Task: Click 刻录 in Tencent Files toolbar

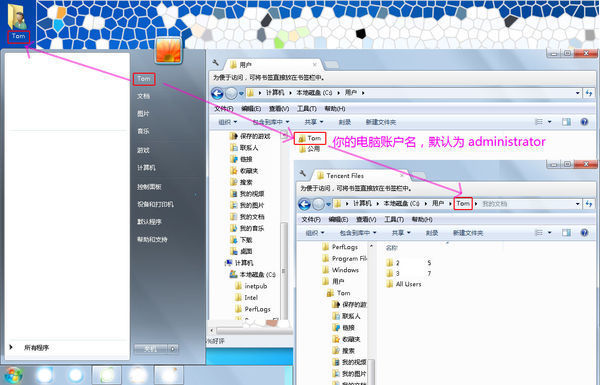Action: [432, 233]
